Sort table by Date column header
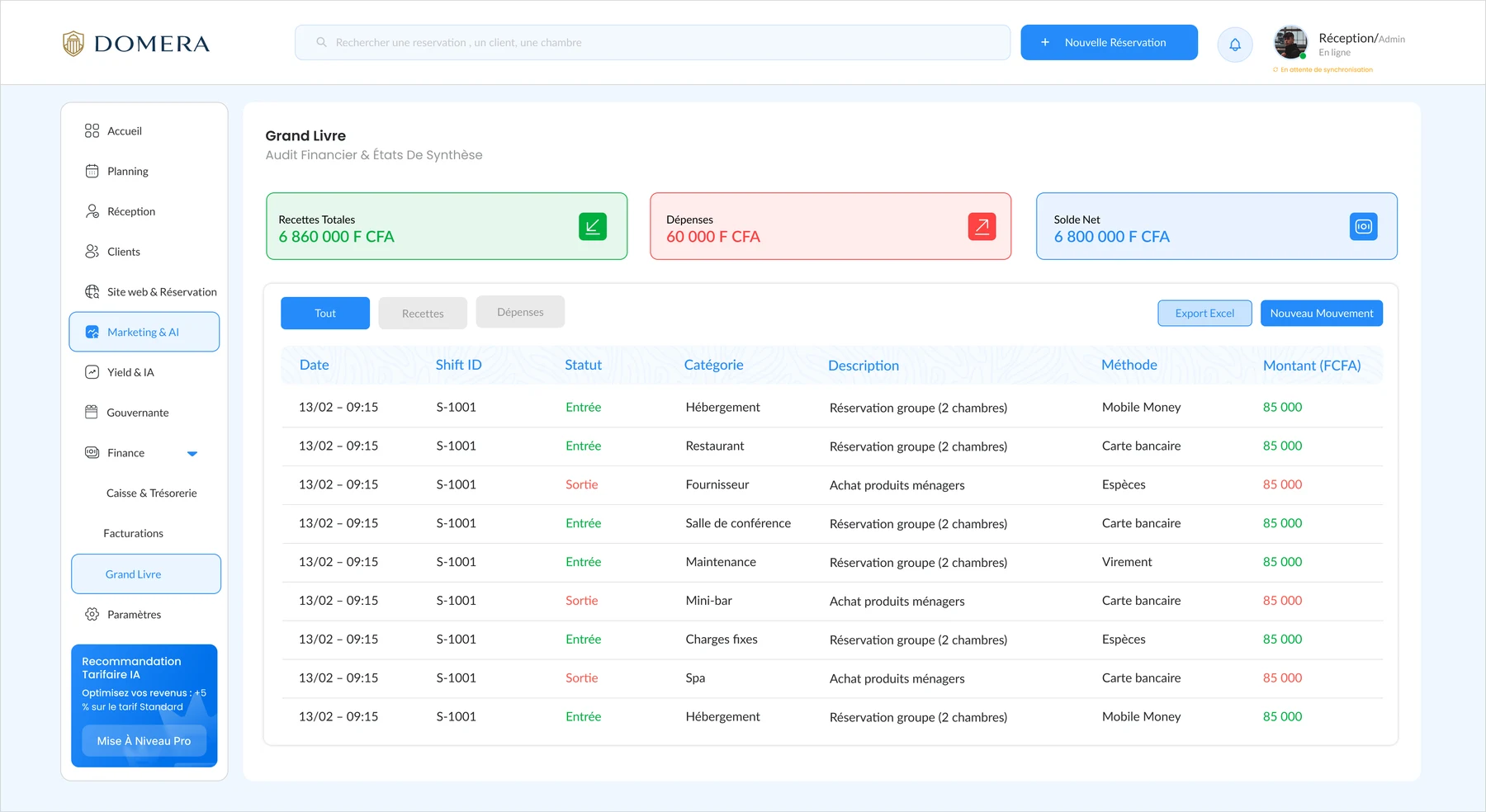This screenshot has height=812, width=1486. (x=315, y=365)
